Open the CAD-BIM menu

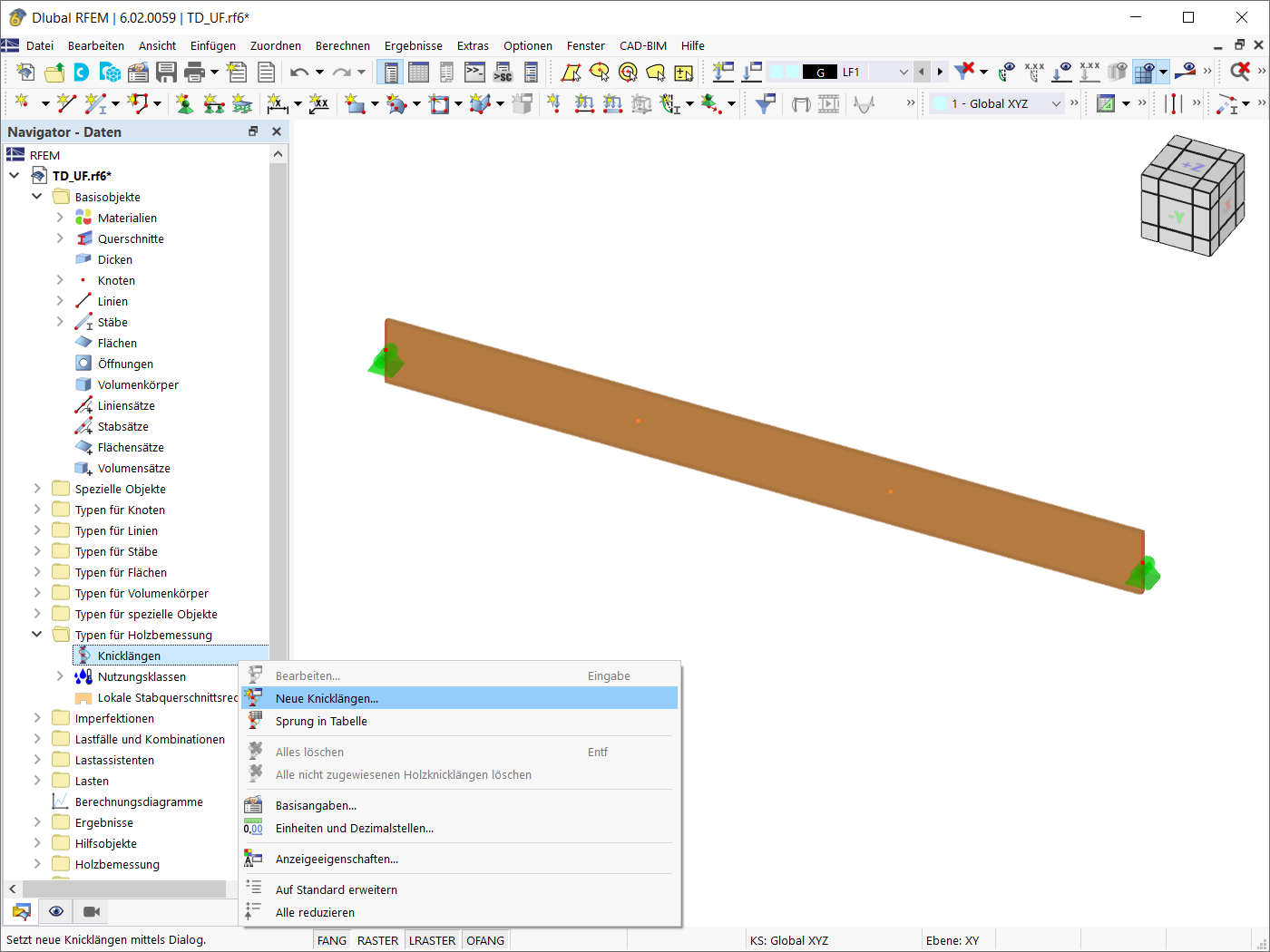[643, 45]
